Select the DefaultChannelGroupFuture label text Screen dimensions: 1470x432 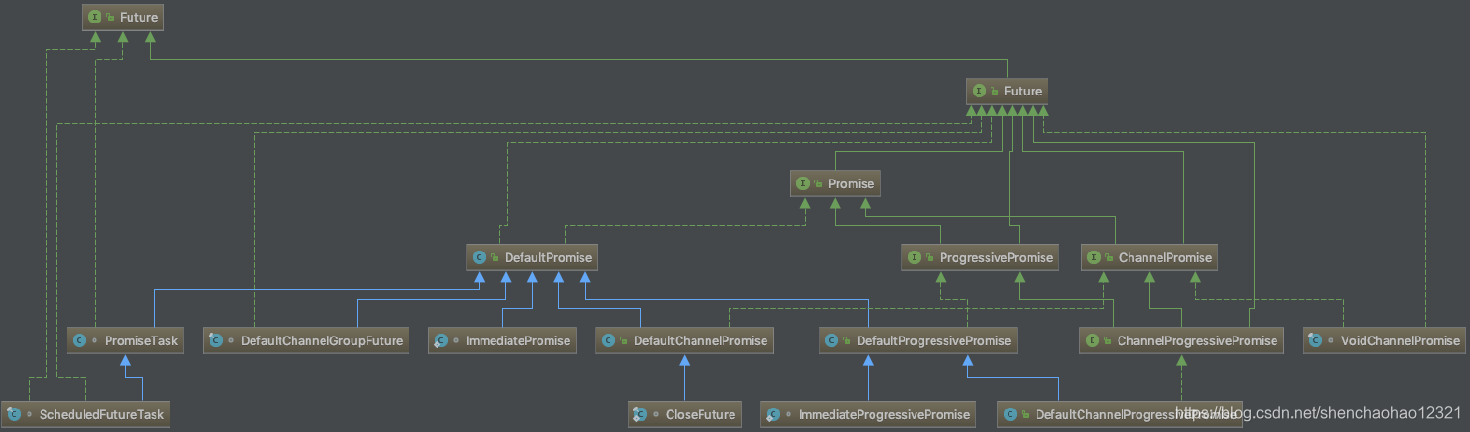pos(322,340)
